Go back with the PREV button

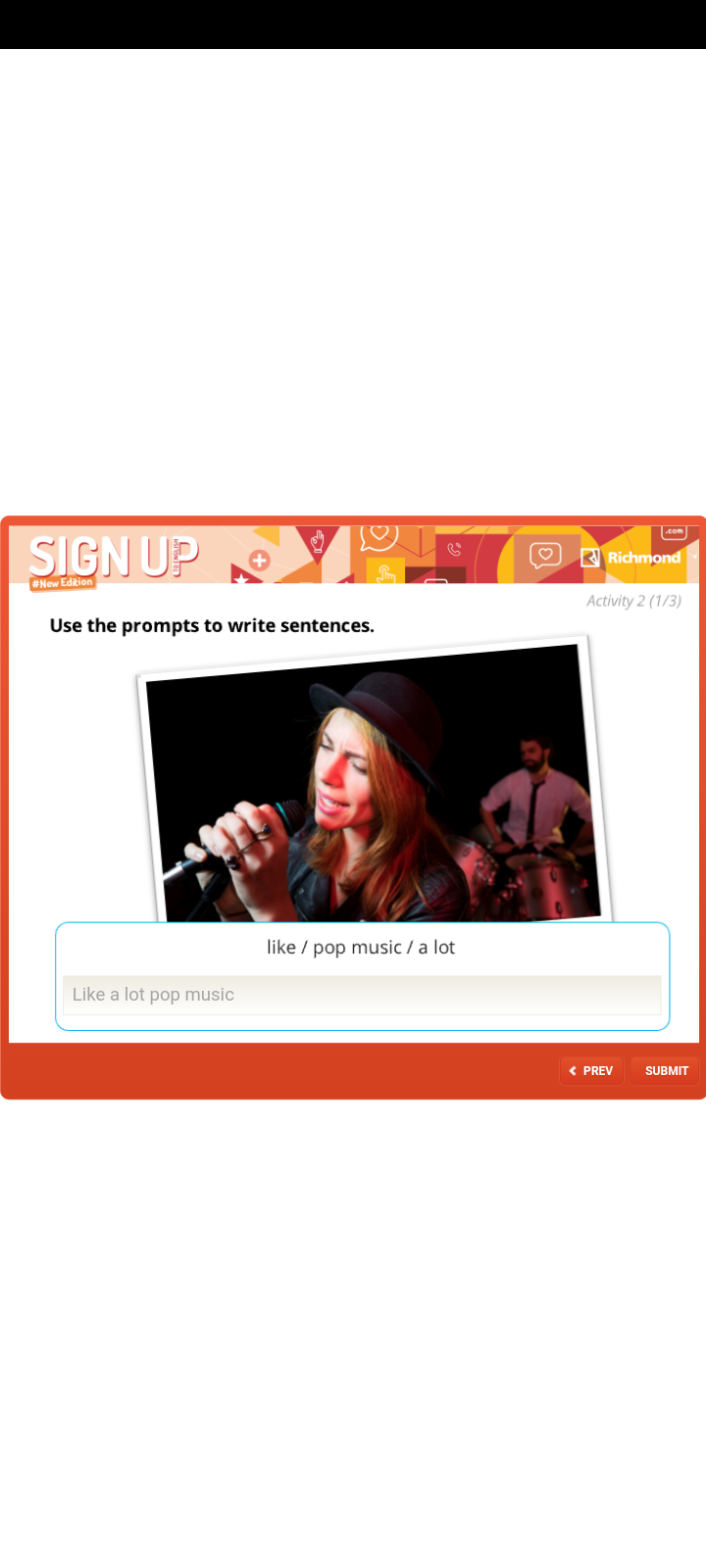pos(591,1070)
